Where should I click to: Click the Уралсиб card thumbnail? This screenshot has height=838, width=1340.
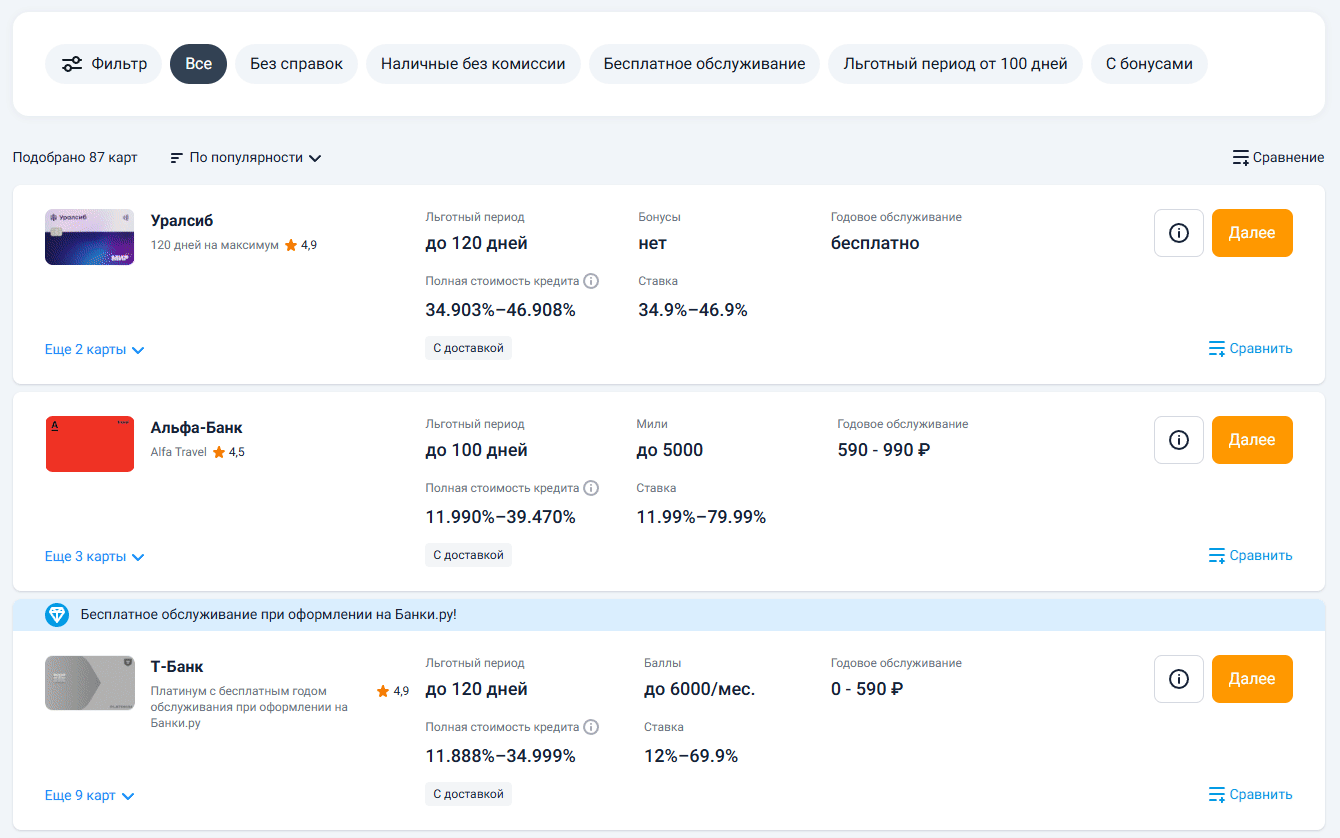pyautogui.click(x=89, y=237)
